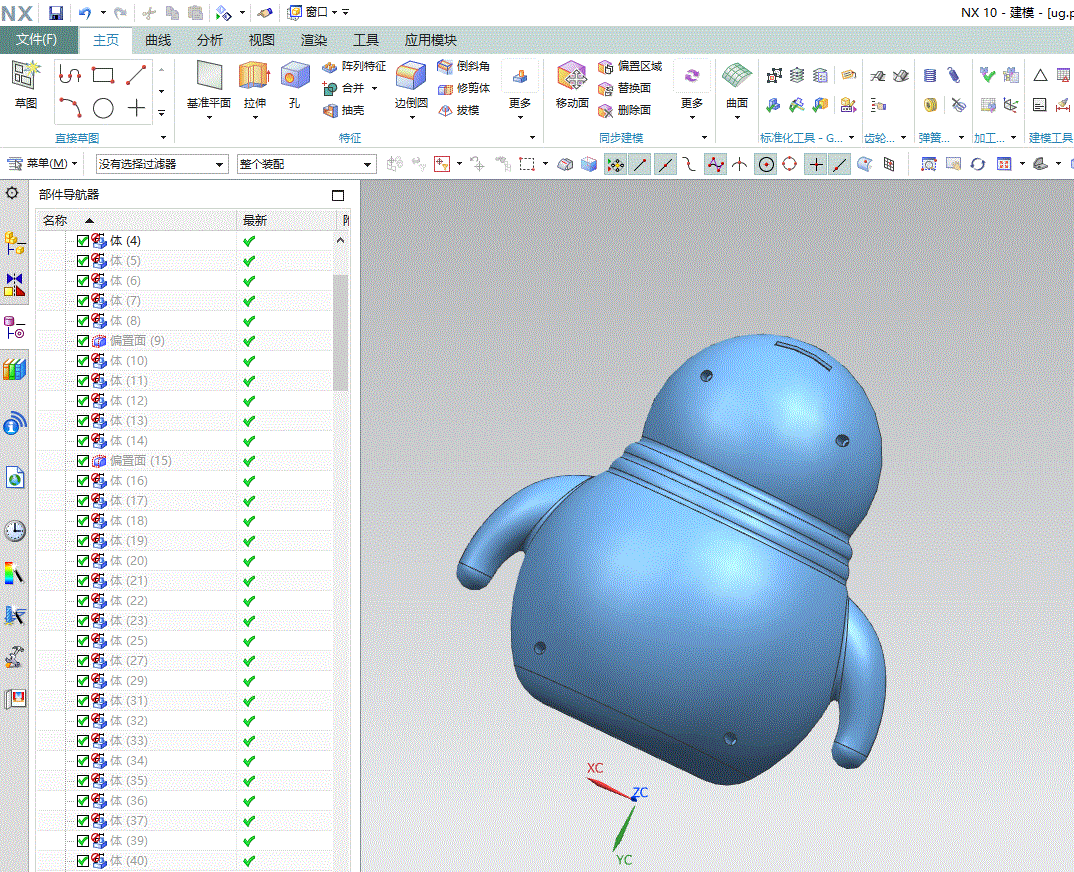Viewport: 1074px width, 872px height.
Task: Open the History clock sidebar icon
Action: pyautogui.click(x=15, y=531)
